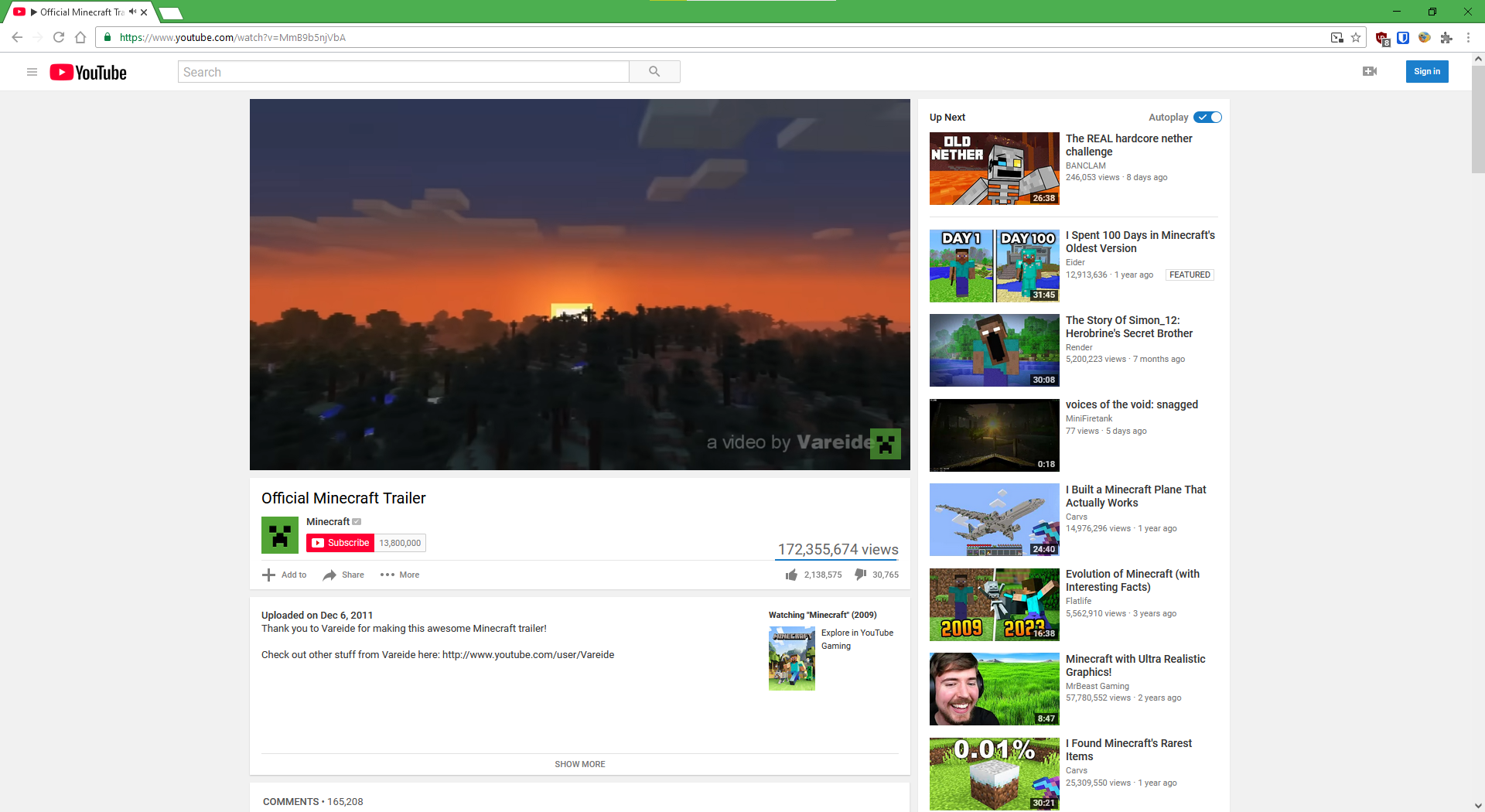1485x812 pixels.
Task: Click the secure padlock icon in address bar
Action: pyautogui.click(x=108, y=37)
